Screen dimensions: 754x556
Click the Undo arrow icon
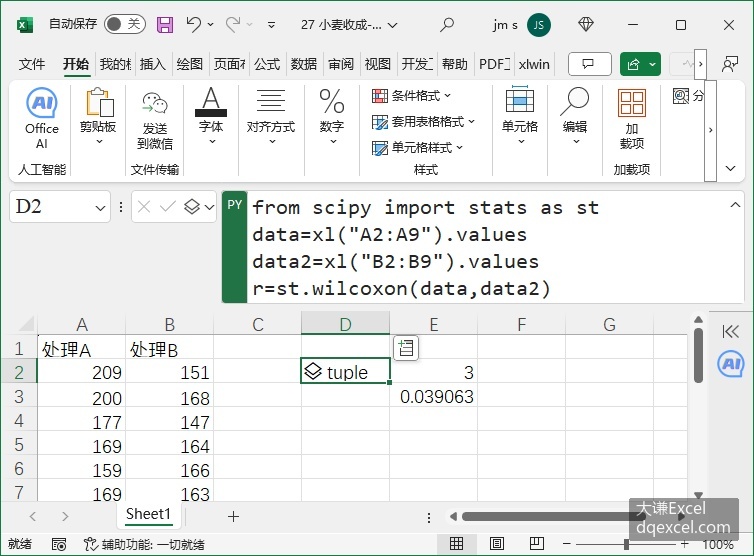[193, 24]
